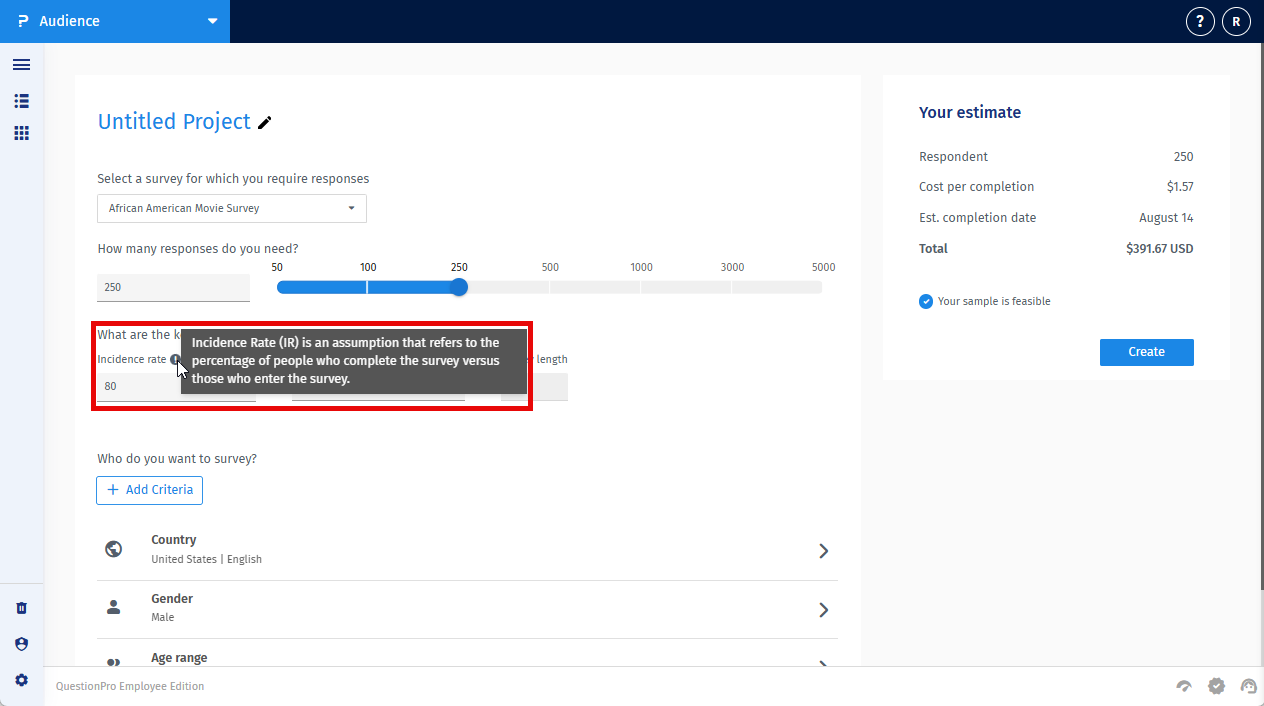
Task: Open the African American Movie Survey dropdown
Action: pyautogui.click(x=232, y=208)
